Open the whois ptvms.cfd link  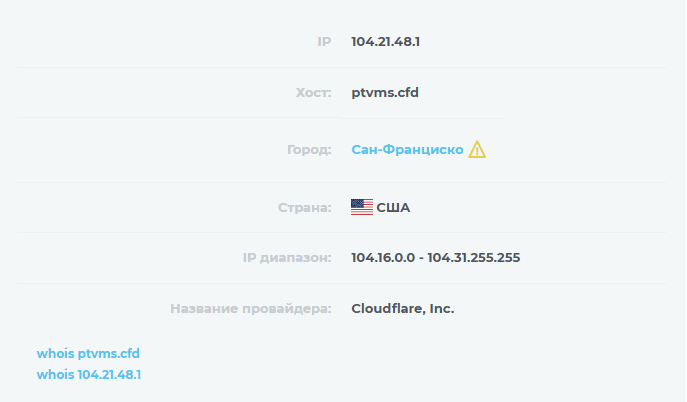click(88, 354)
